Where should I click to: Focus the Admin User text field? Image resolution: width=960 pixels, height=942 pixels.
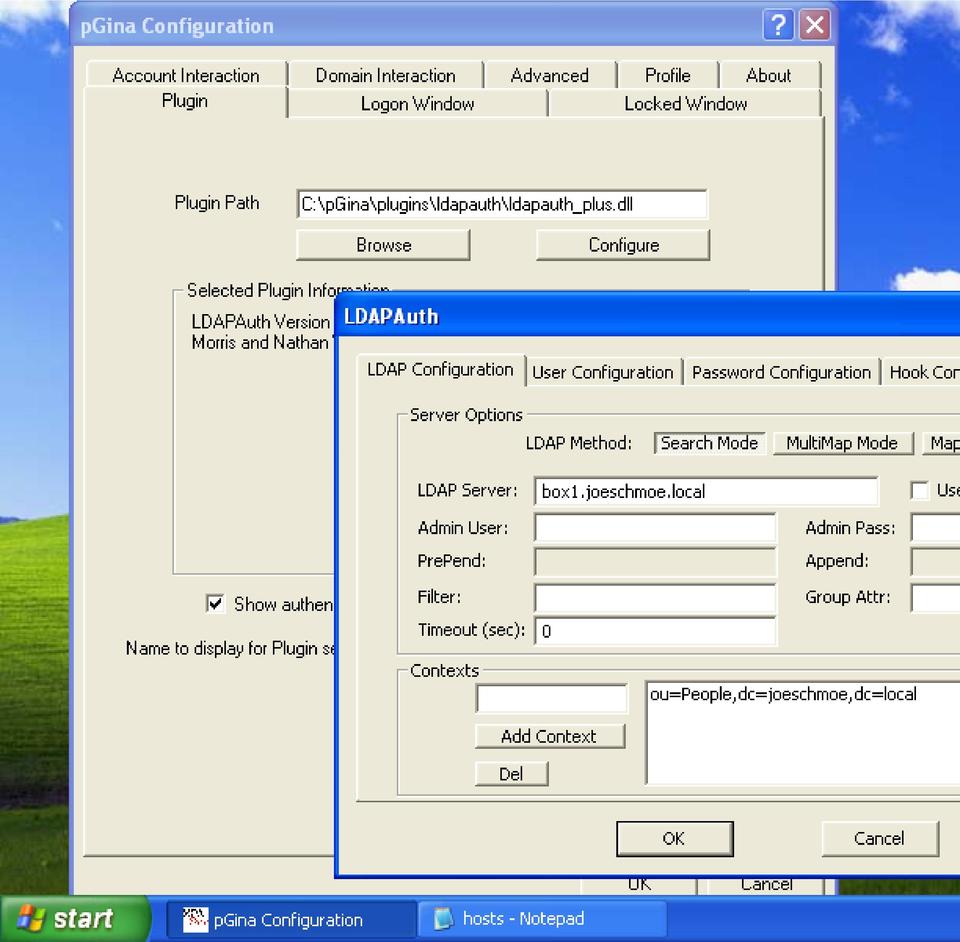pos(655,528)
